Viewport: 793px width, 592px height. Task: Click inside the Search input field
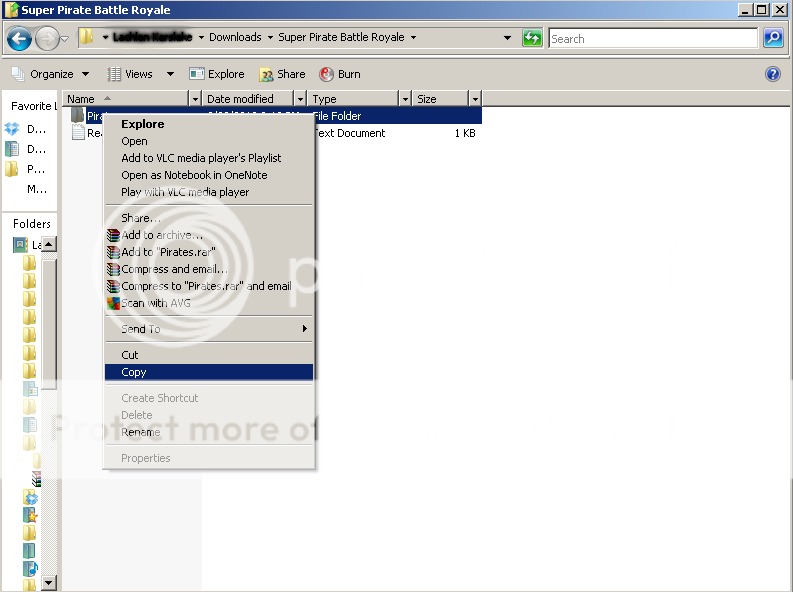pos(652,39)
